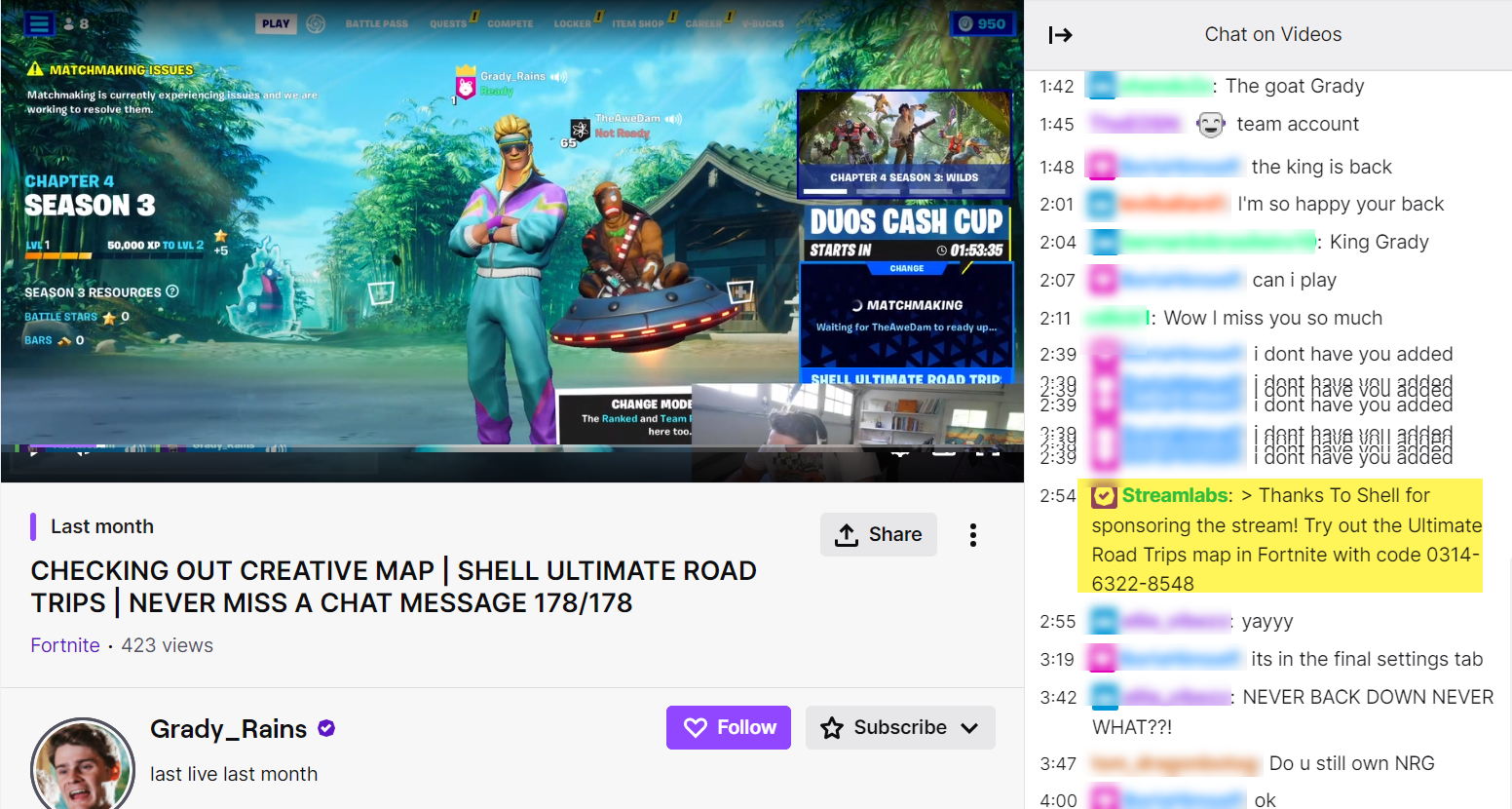Image resolution: width=1512 pixels, height=809 pixels.
Task: Jump to chat timestamp 2:54
Action: click(x=1057, y=496)
